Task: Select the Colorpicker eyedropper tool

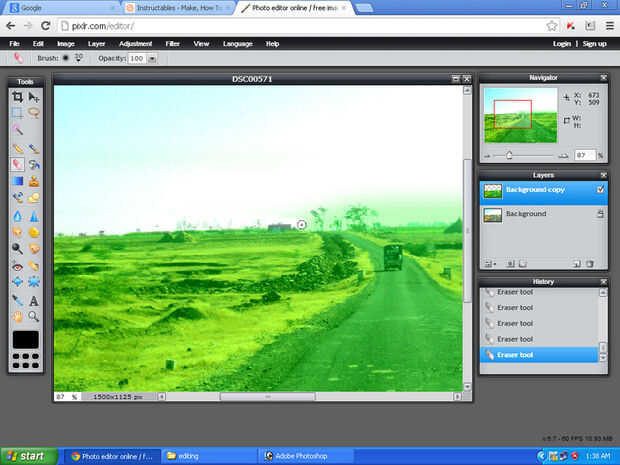Action: [17, 301]
